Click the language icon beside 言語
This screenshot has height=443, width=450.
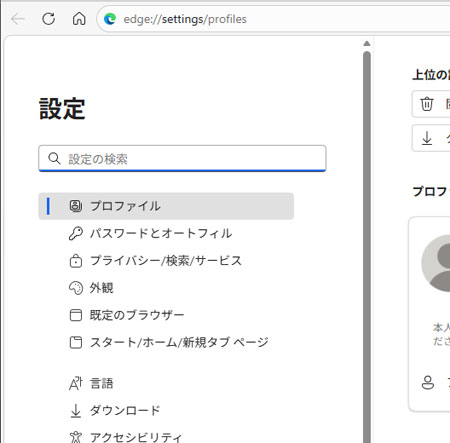pos(76,383)
